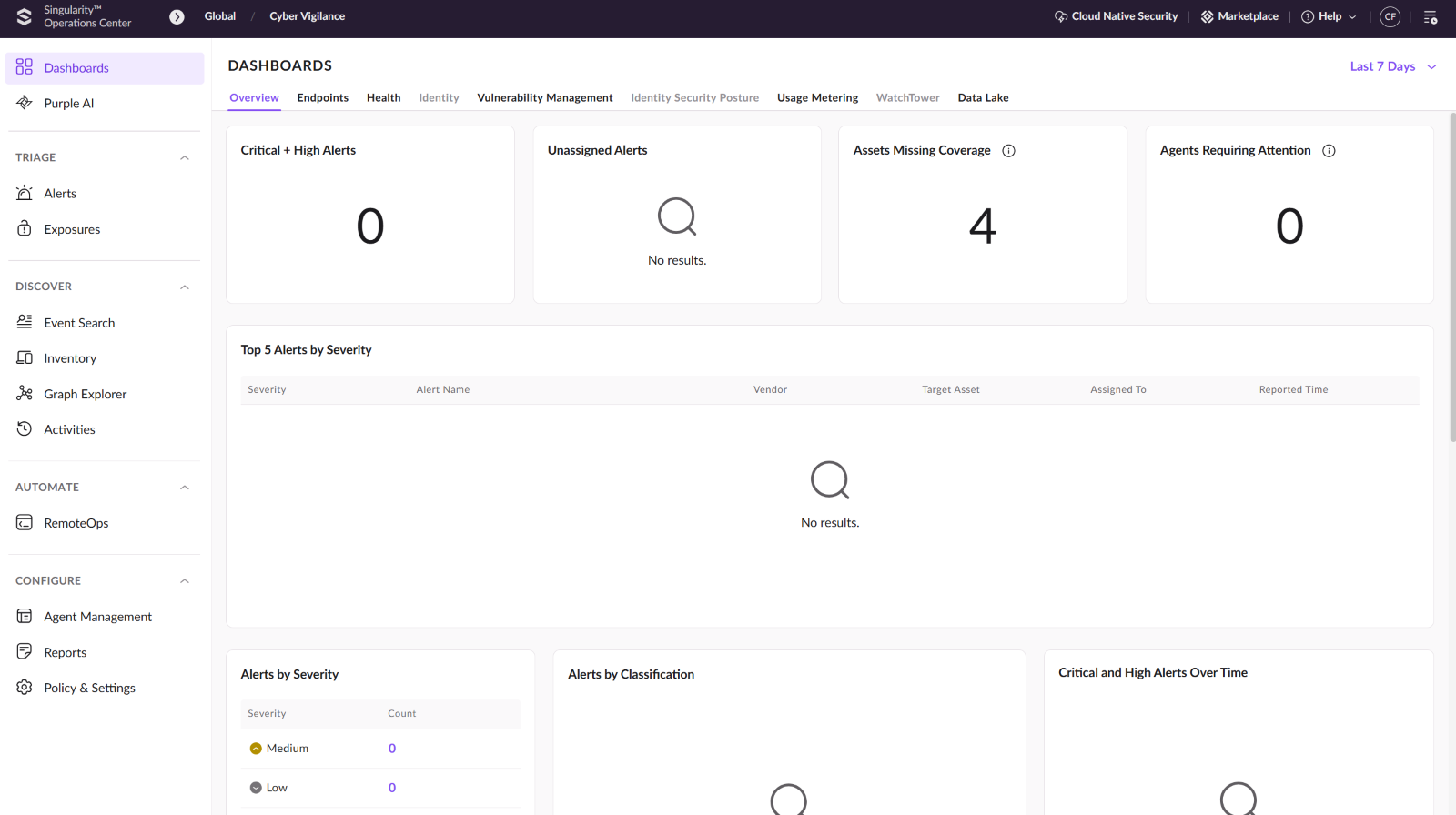Select the Identity tab
Viewport: 1456px width, 815px height.
coord(439,98)
